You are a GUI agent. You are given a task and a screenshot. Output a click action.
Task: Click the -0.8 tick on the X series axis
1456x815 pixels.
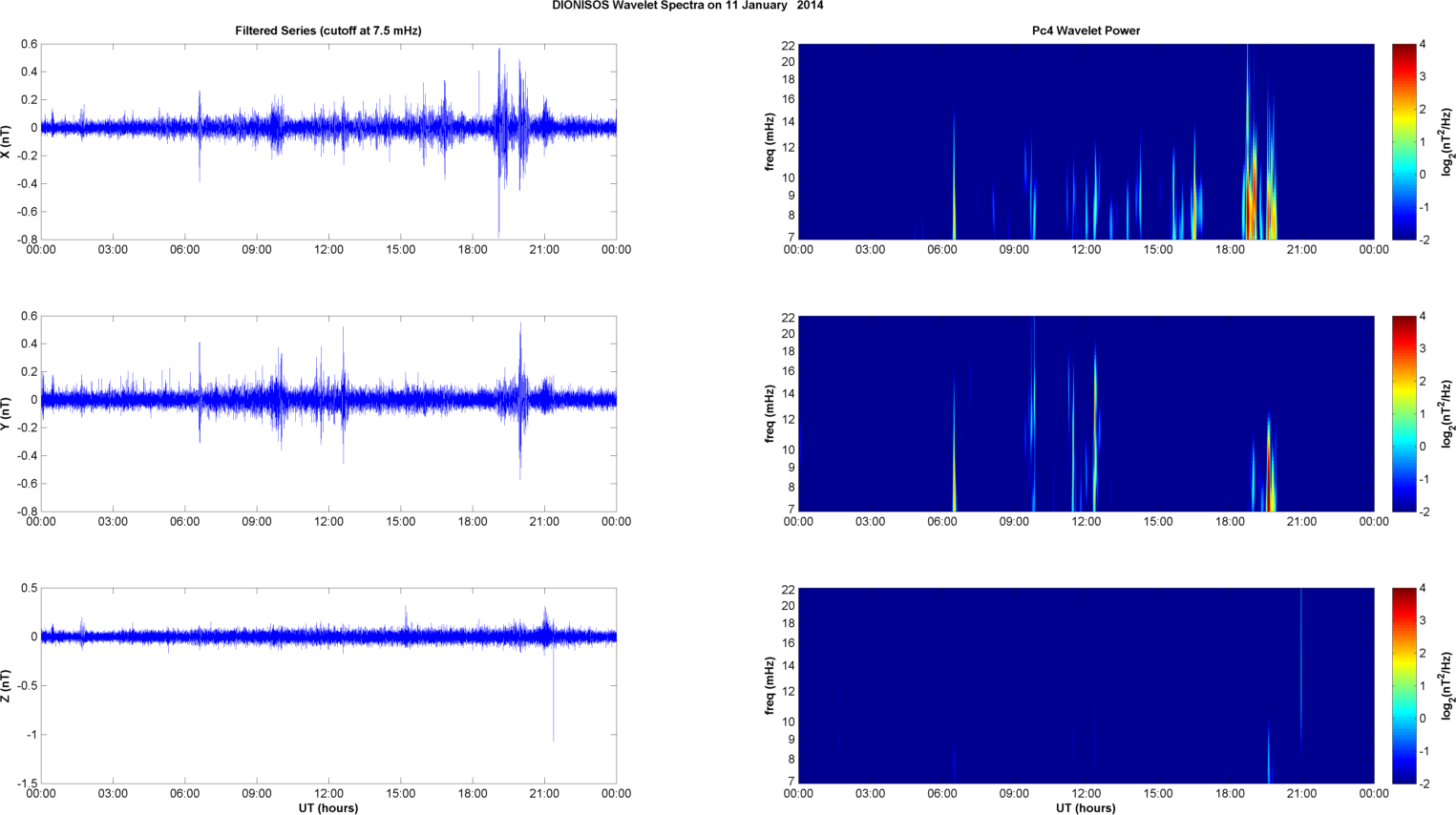(27, 240)
